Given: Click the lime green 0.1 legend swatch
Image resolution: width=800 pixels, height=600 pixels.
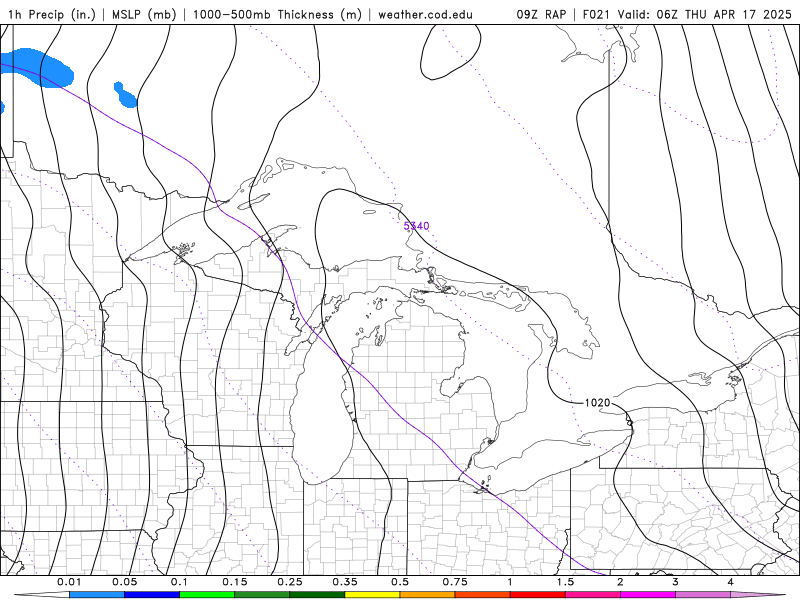Looking at the screenshot, I should 207,595.
